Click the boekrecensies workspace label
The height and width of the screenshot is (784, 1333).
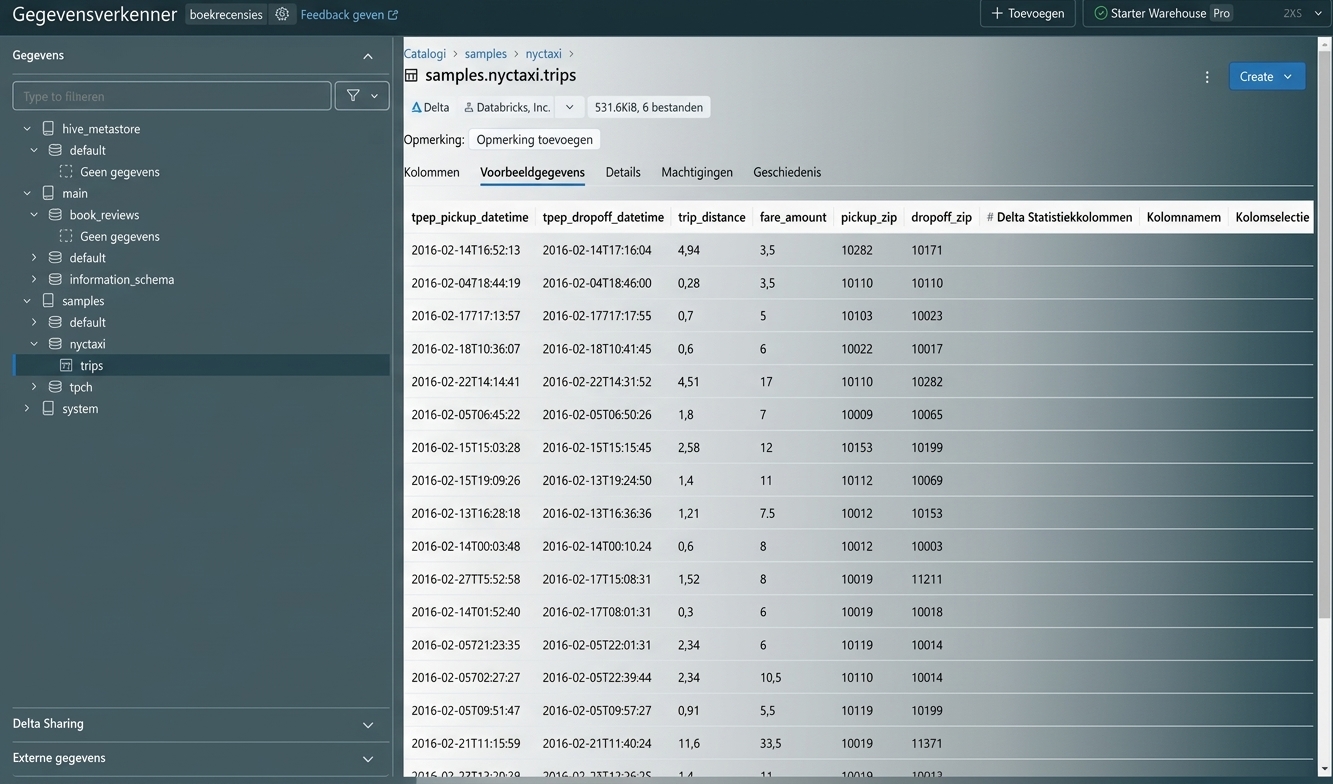pos(226,14)
